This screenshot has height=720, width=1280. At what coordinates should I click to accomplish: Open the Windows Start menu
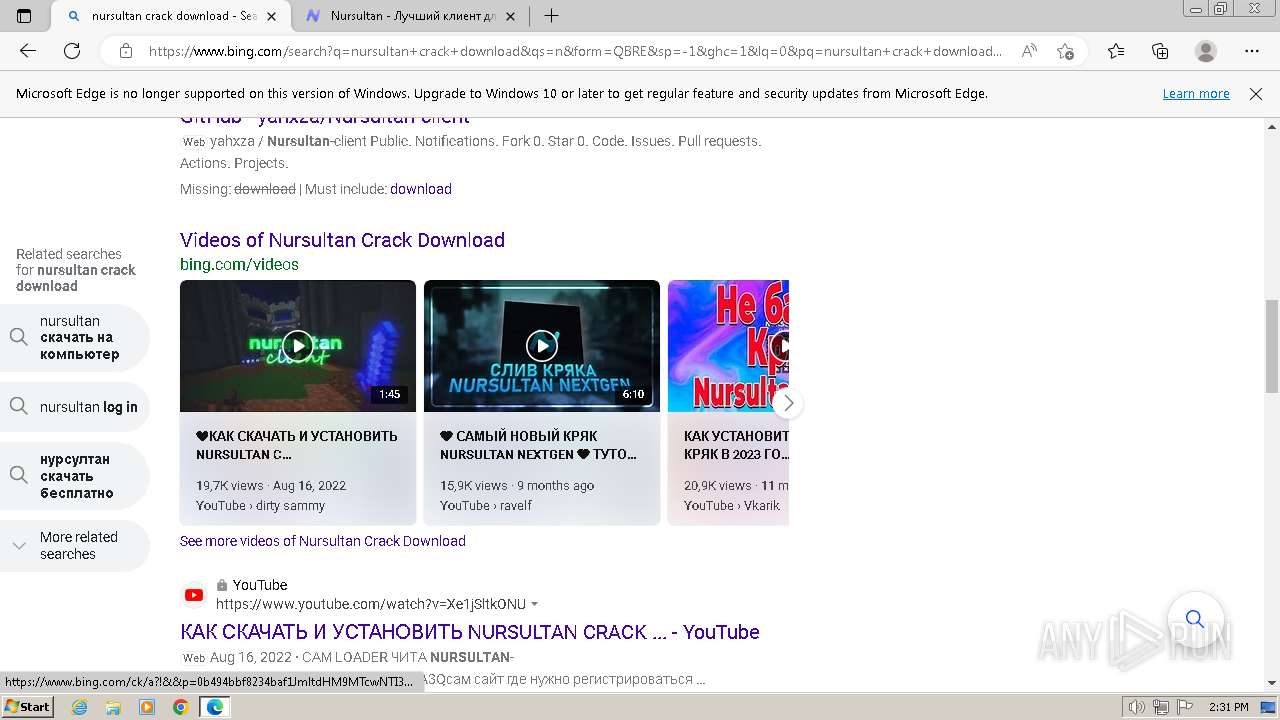[27, 707]
